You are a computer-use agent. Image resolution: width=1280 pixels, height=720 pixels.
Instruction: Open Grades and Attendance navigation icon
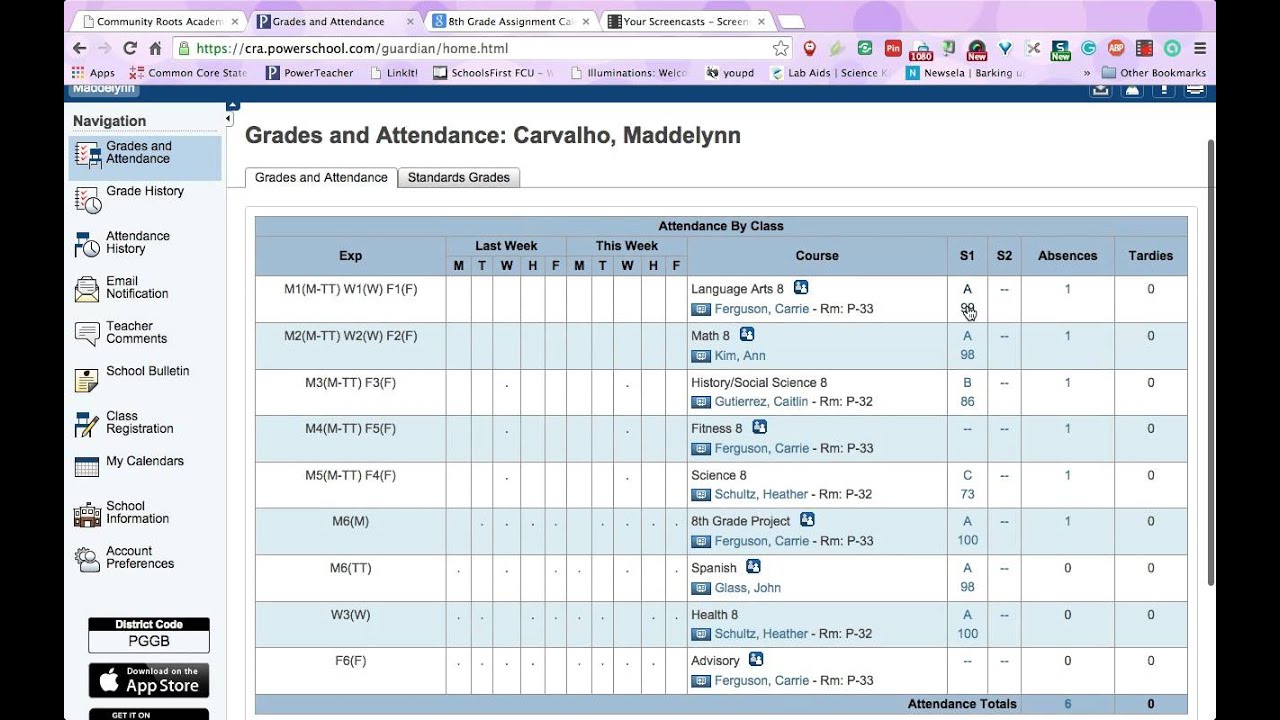[88, 154]
